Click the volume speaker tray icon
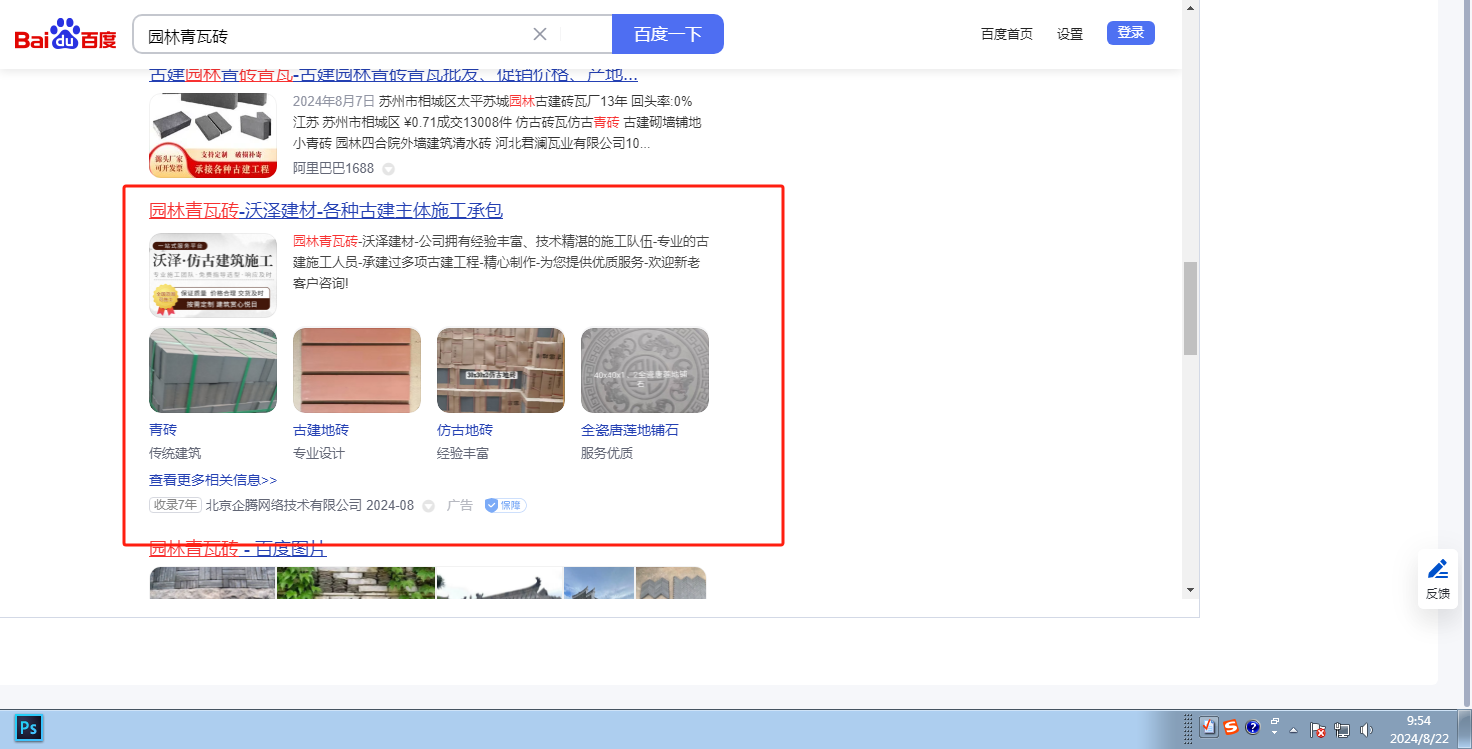This screenshot has height=749, width=1472. pos(1366,730)
